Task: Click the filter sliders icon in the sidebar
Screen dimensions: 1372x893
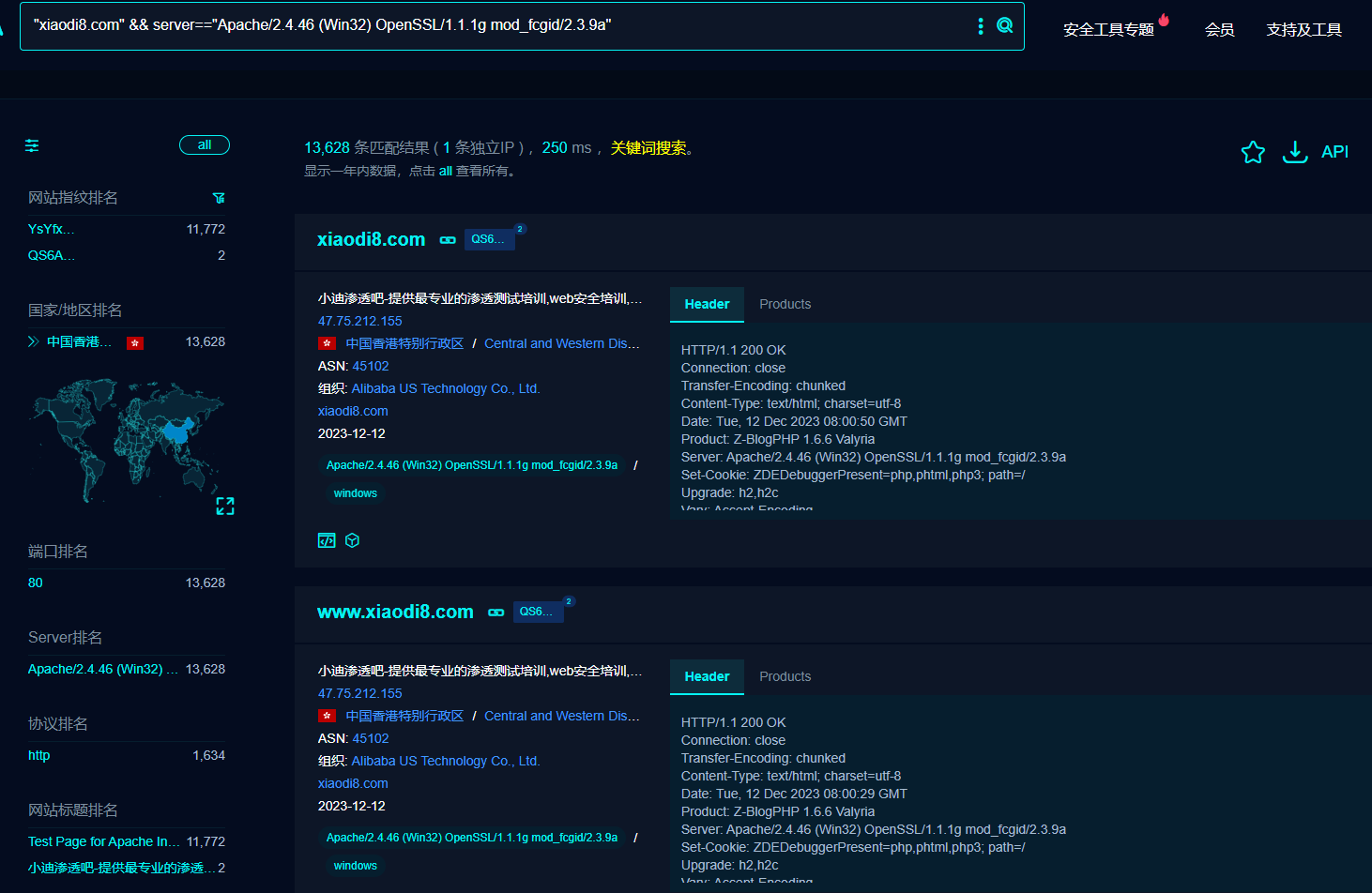Action: coord(32,145)
